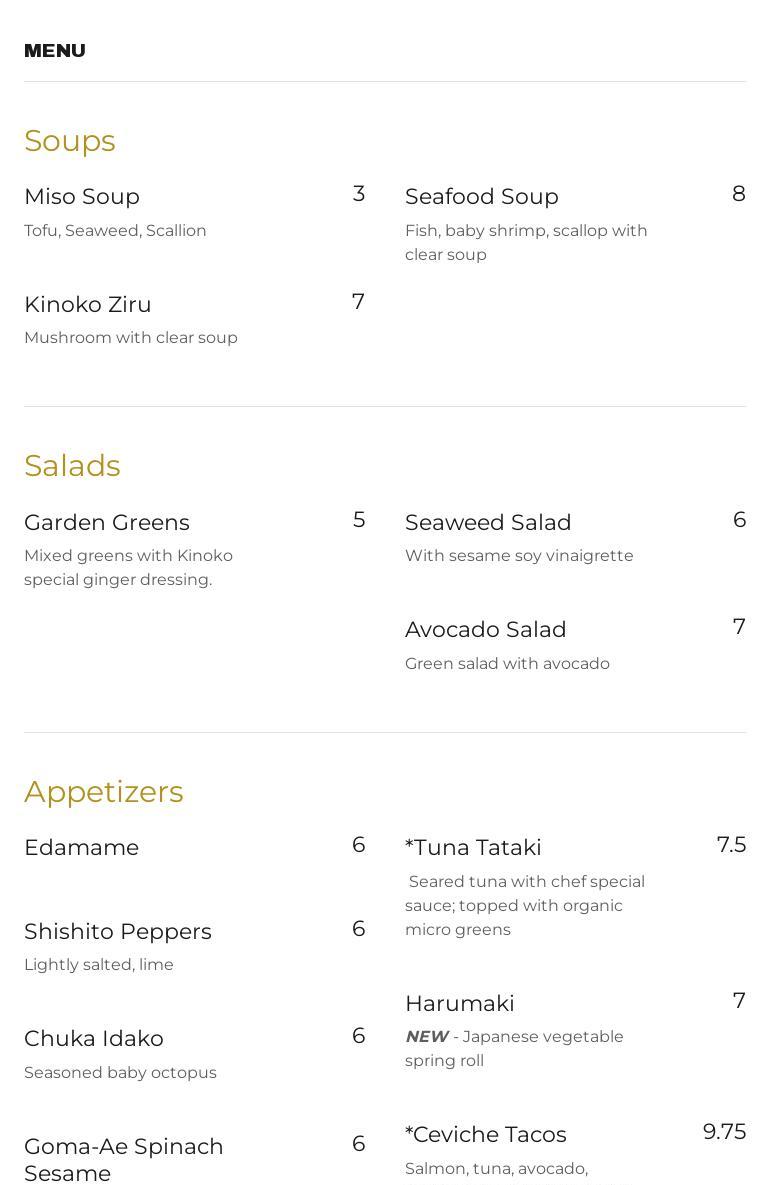
Task: Click the Seafood Soup description text
Action: pyautogui.click(x=526, y=243)
